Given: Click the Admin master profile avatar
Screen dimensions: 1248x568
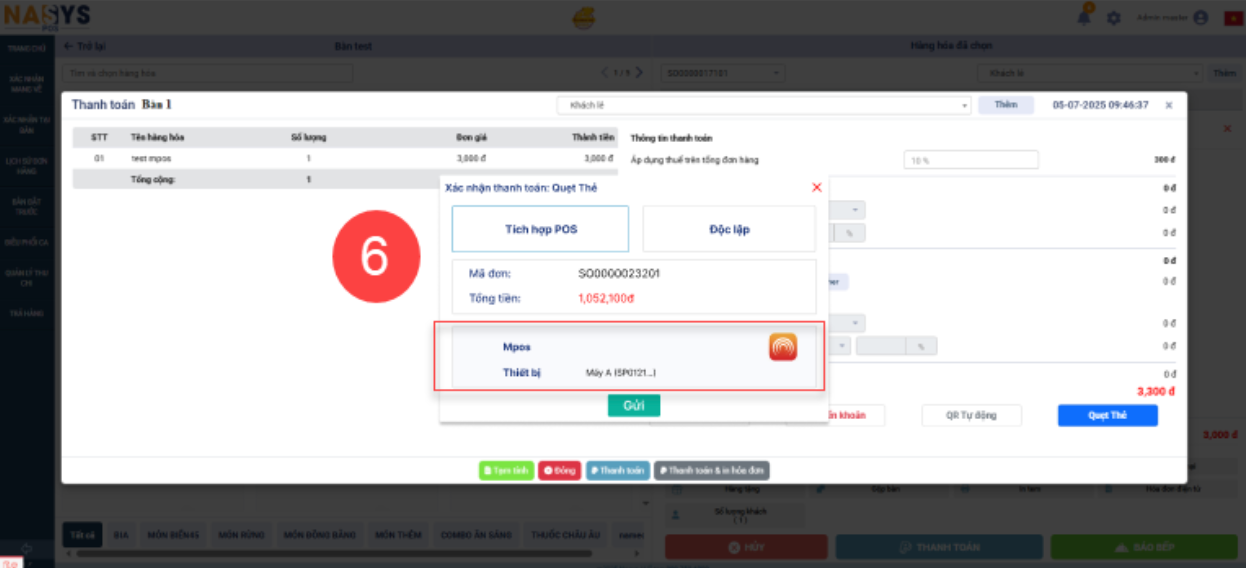Looking at the screenshot, I should click(x=1200, y=18).
